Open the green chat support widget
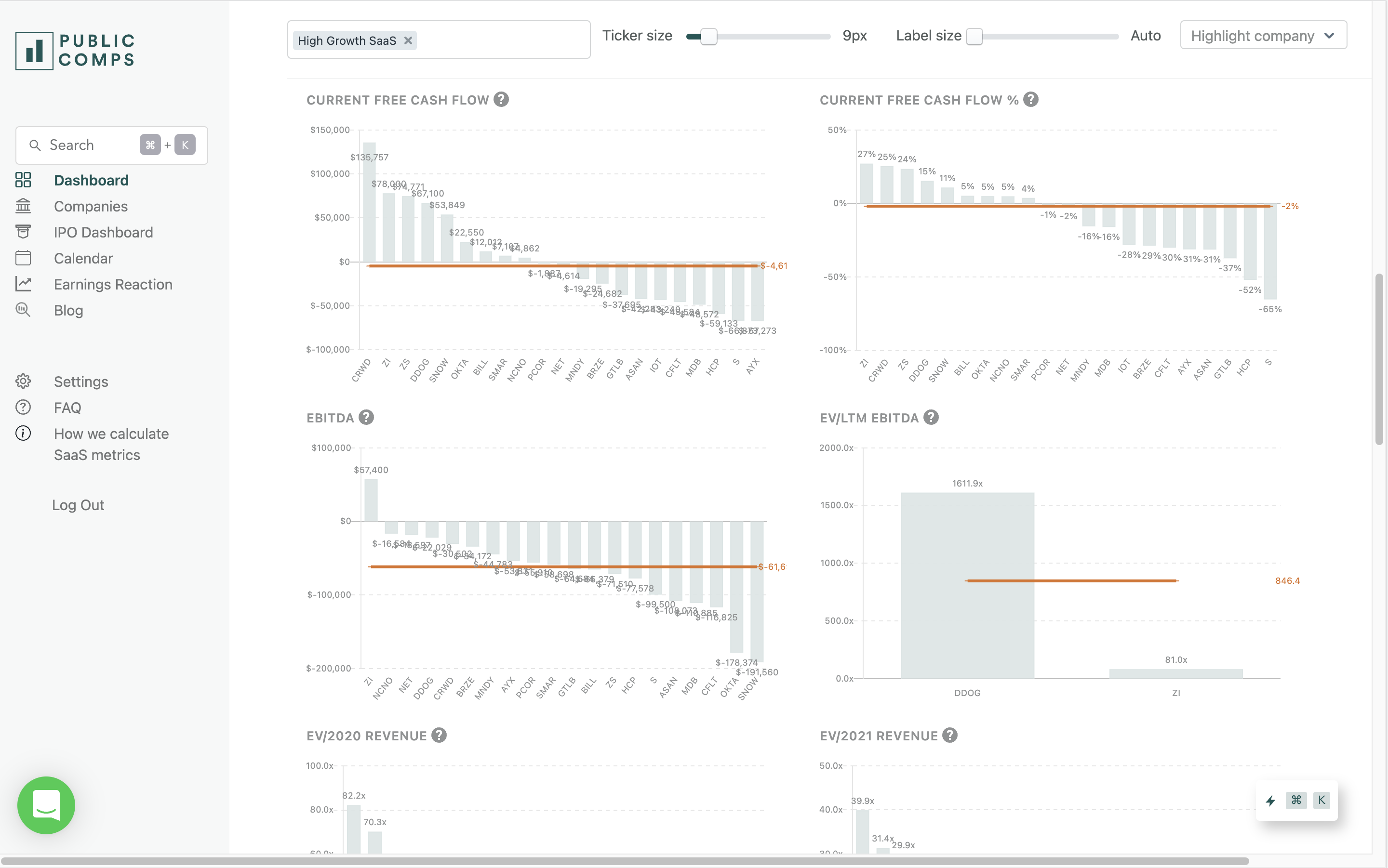Viewport: 1388px width, 868px height. tap(47, 805)
